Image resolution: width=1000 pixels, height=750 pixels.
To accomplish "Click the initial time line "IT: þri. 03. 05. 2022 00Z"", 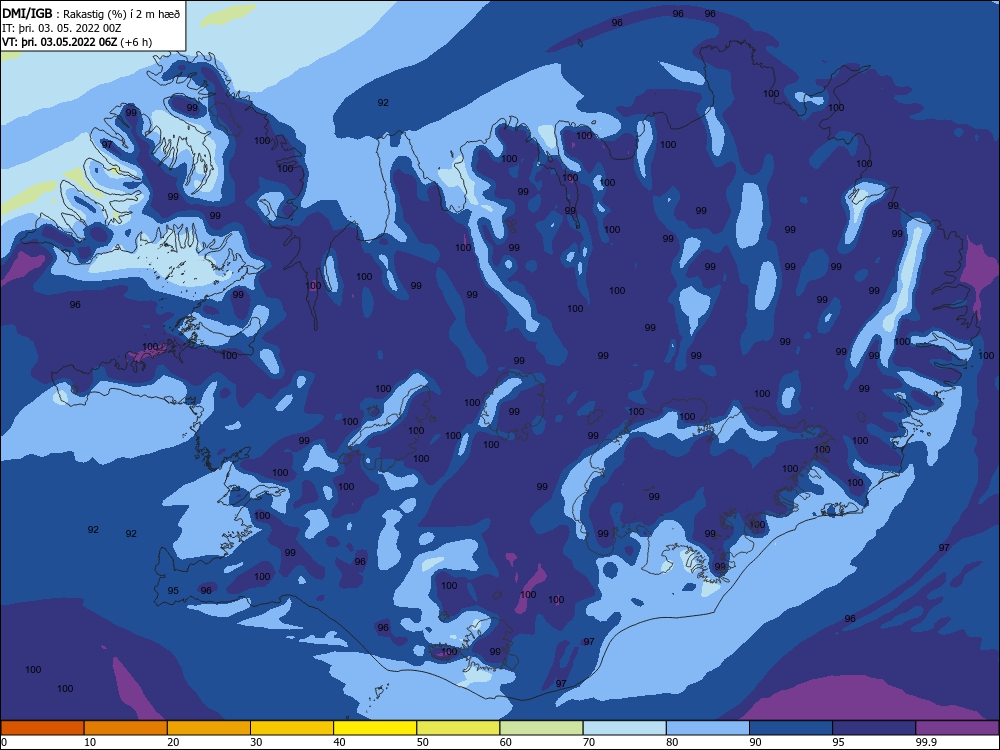I will coord(62,28).
